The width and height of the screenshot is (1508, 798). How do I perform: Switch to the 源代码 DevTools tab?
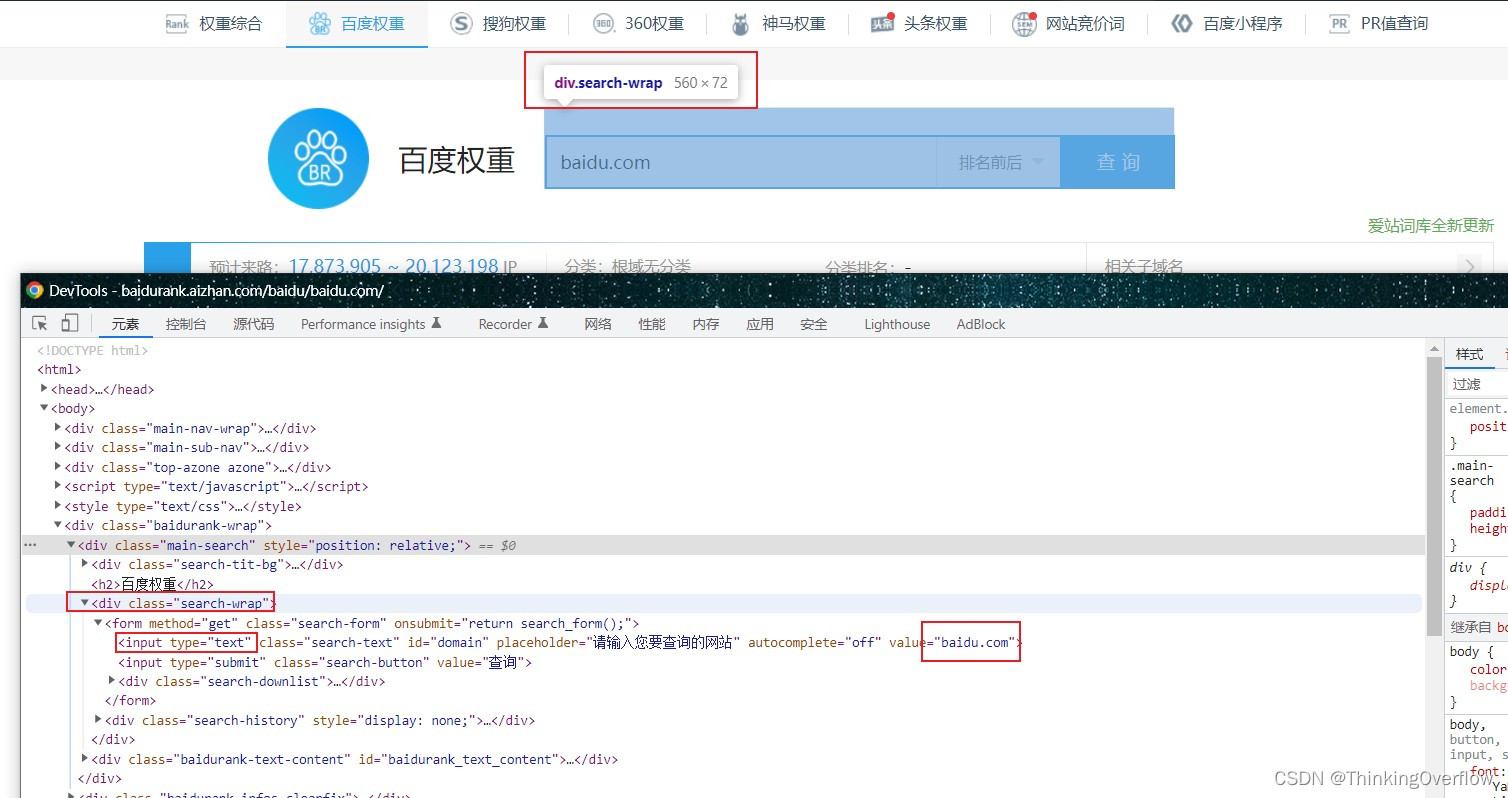[254, 324]
